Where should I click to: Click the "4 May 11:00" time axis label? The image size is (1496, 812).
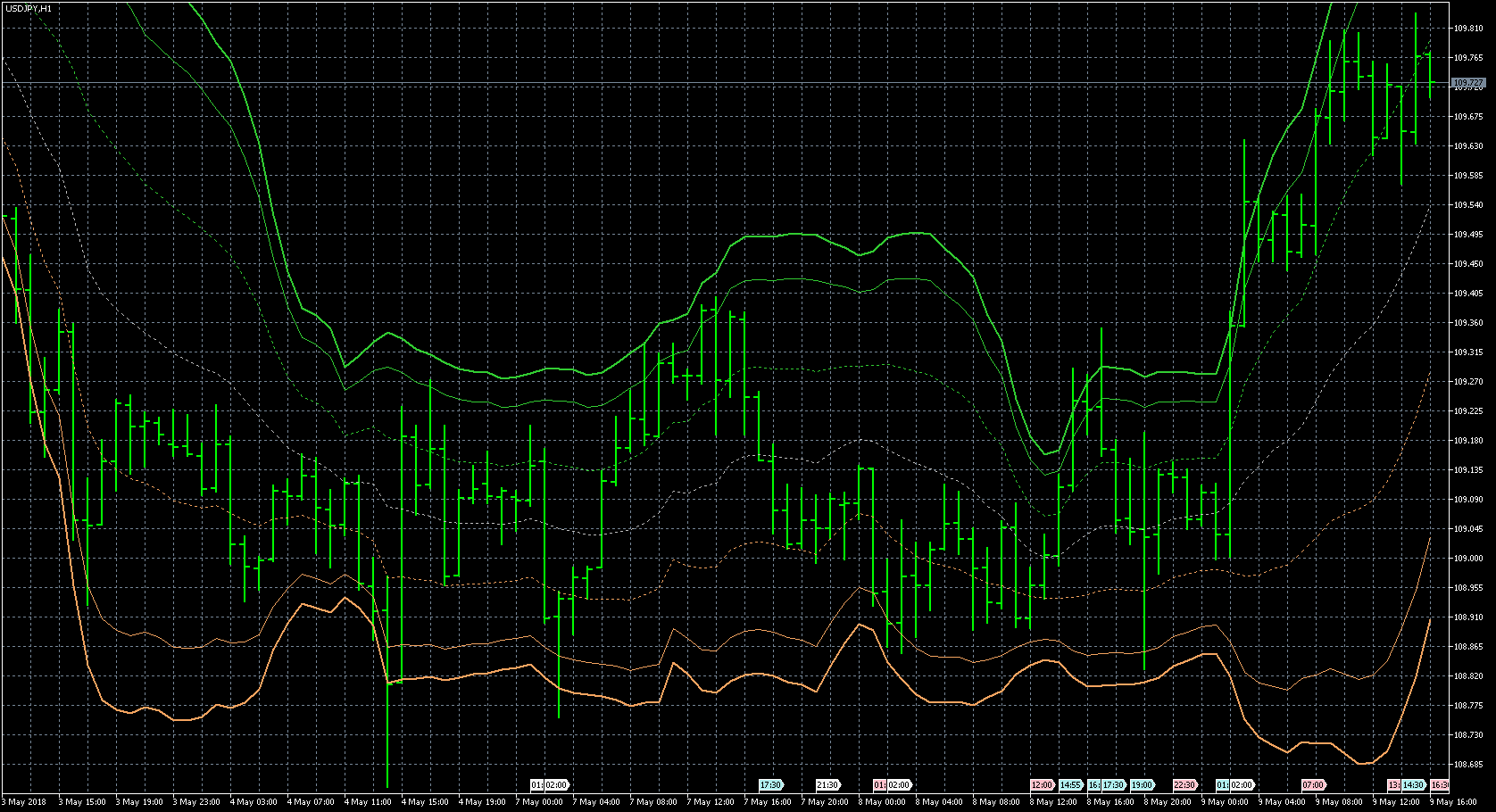[369, 802]
